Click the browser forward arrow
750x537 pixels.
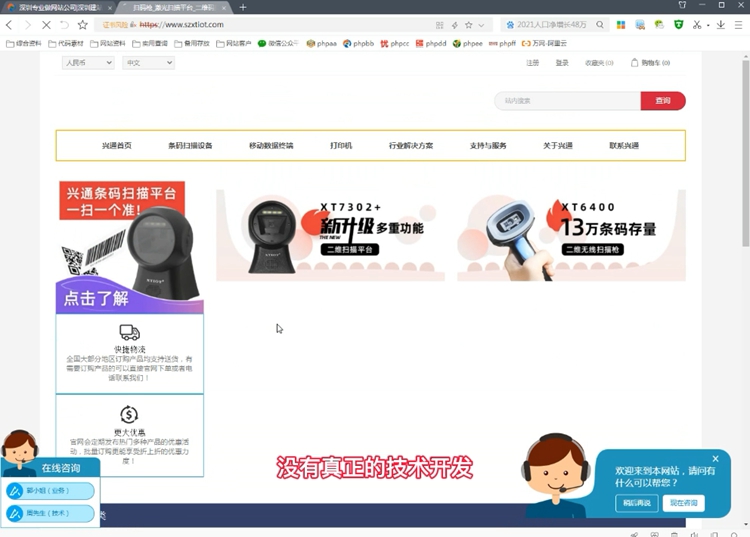[x=27, y=25]
